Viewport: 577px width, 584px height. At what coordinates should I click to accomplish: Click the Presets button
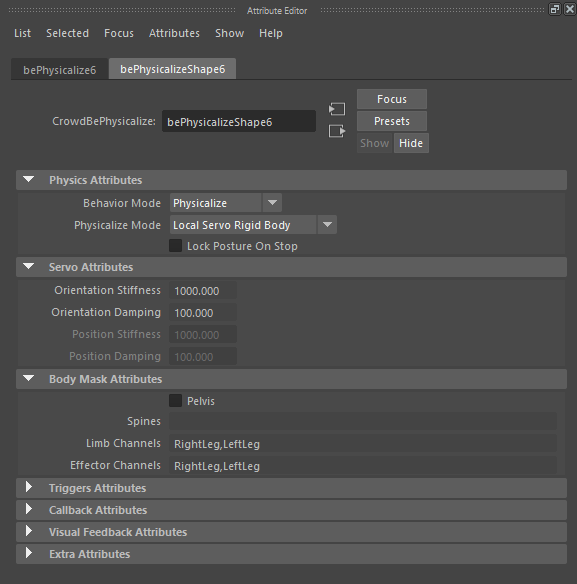coord(392,121)
